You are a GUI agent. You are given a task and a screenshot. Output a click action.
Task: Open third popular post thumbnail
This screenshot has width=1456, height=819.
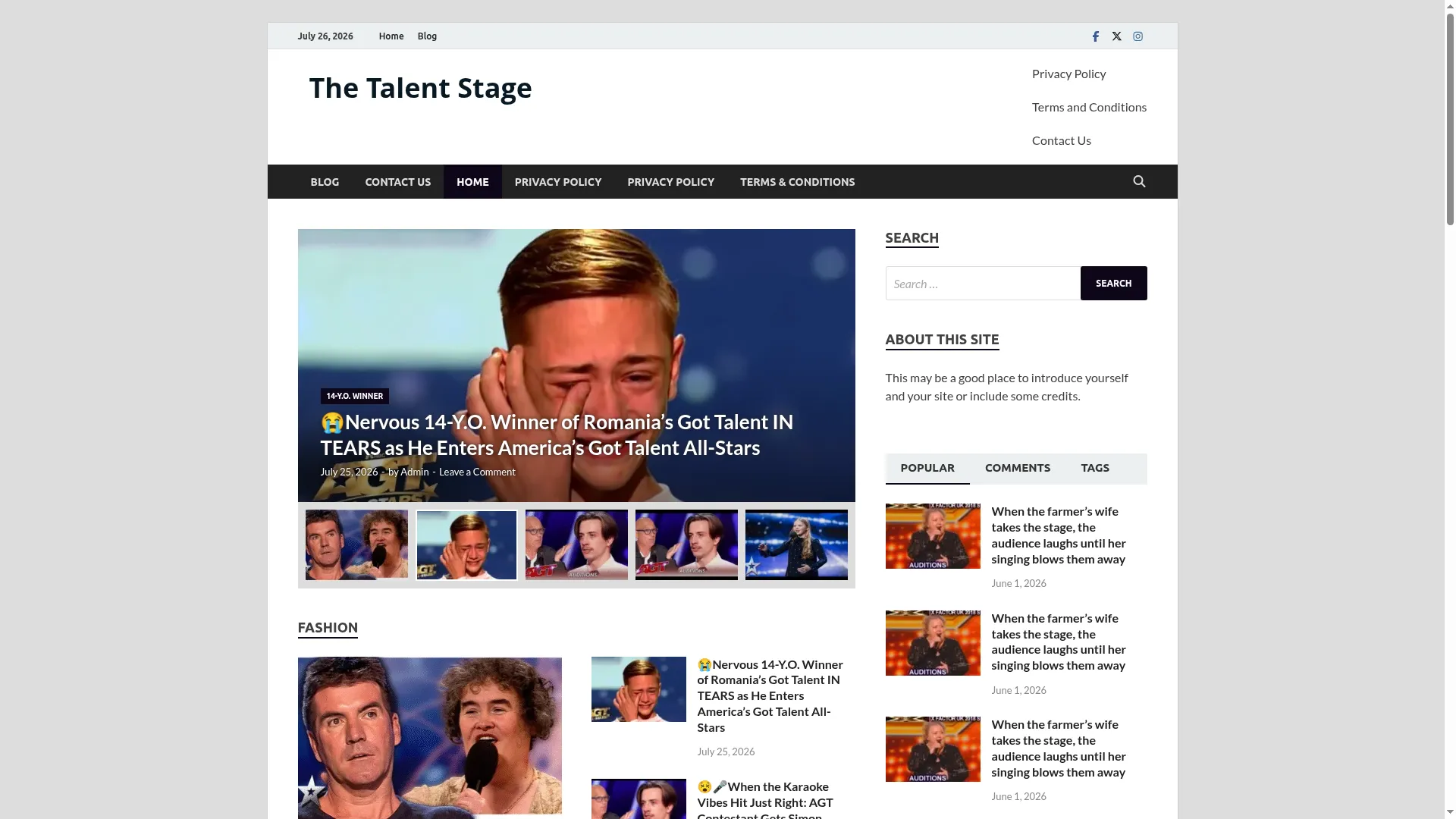click(933, 749)
